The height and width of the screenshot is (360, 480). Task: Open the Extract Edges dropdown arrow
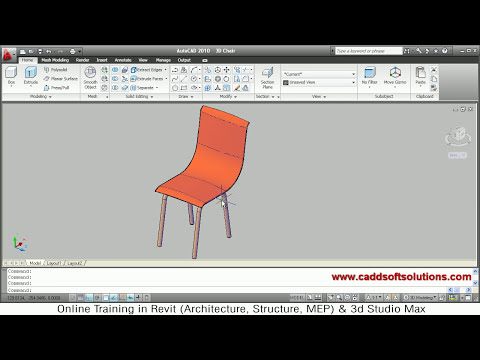tap(166, 70)
